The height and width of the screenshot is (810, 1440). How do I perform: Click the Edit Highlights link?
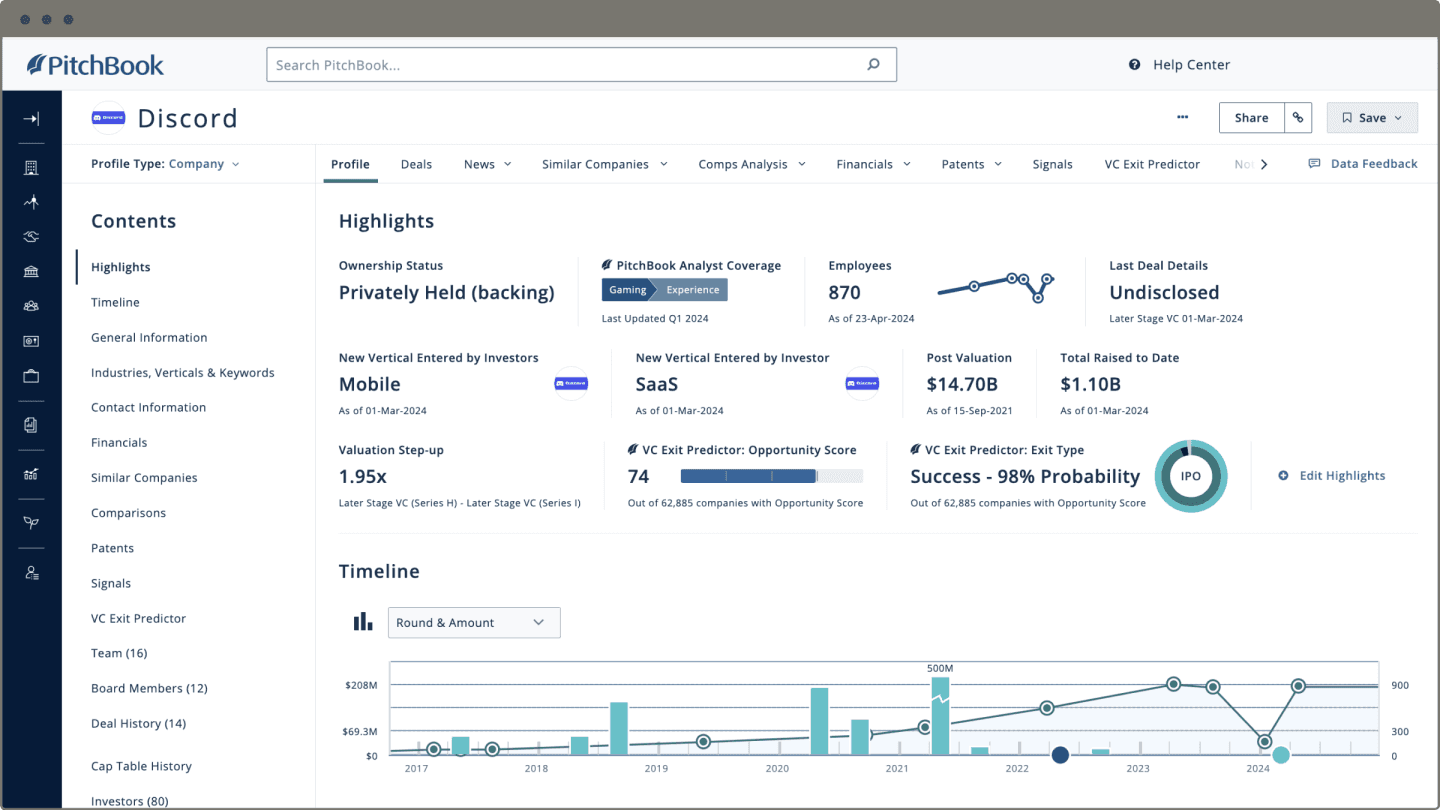tap(1332, 476)
